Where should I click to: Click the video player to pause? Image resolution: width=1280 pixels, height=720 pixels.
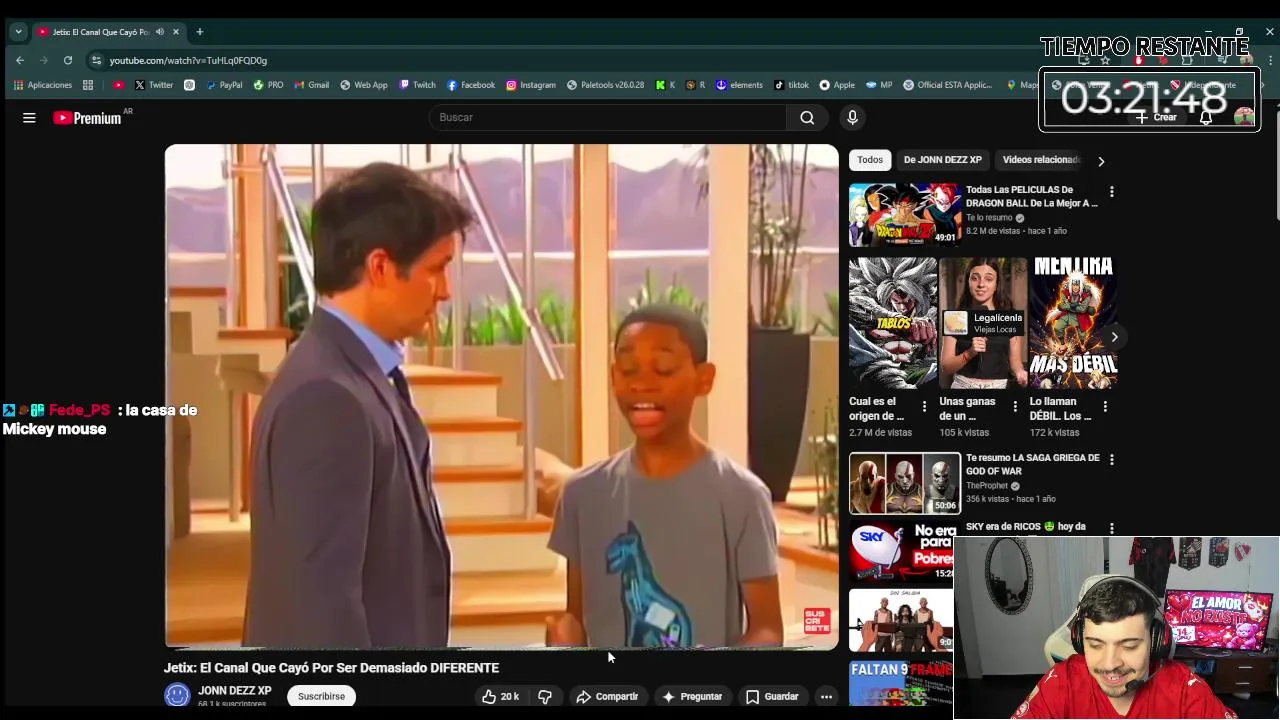(x=501, y=396)
